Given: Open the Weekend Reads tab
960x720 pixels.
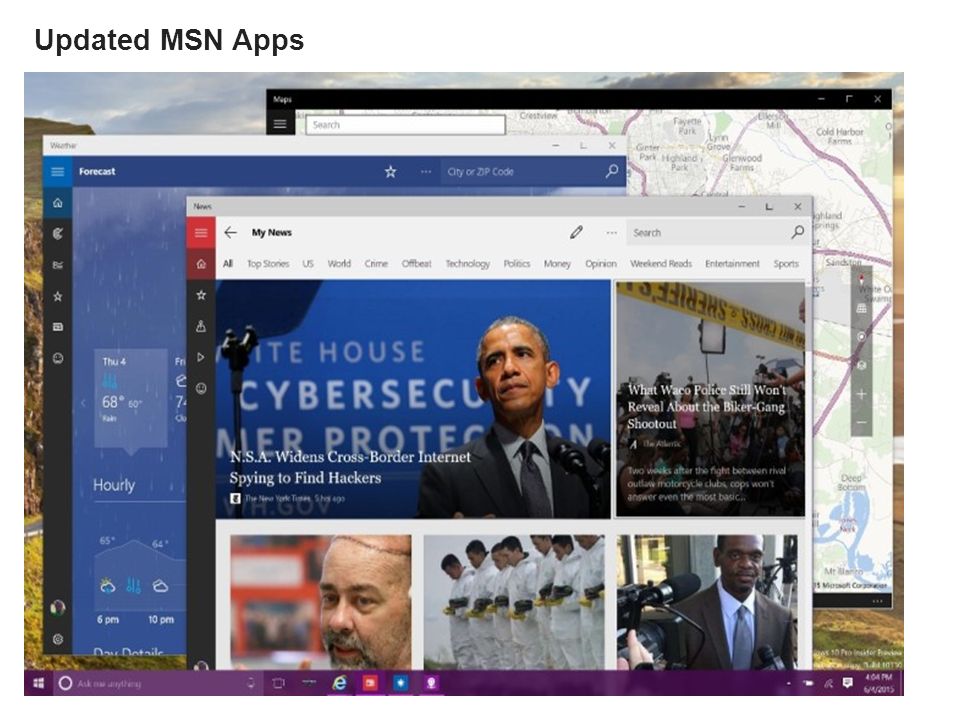Looking at the screenshot, I should pyautogui.click(x=661, y=264).
